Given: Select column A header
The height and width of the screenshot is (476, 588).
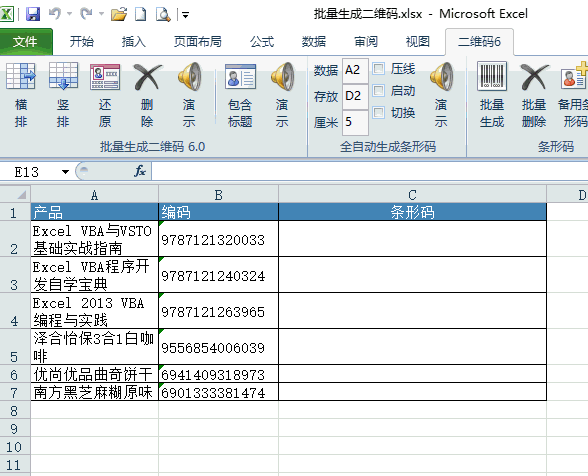Looking at the screenshot, I should pos(94,195).
